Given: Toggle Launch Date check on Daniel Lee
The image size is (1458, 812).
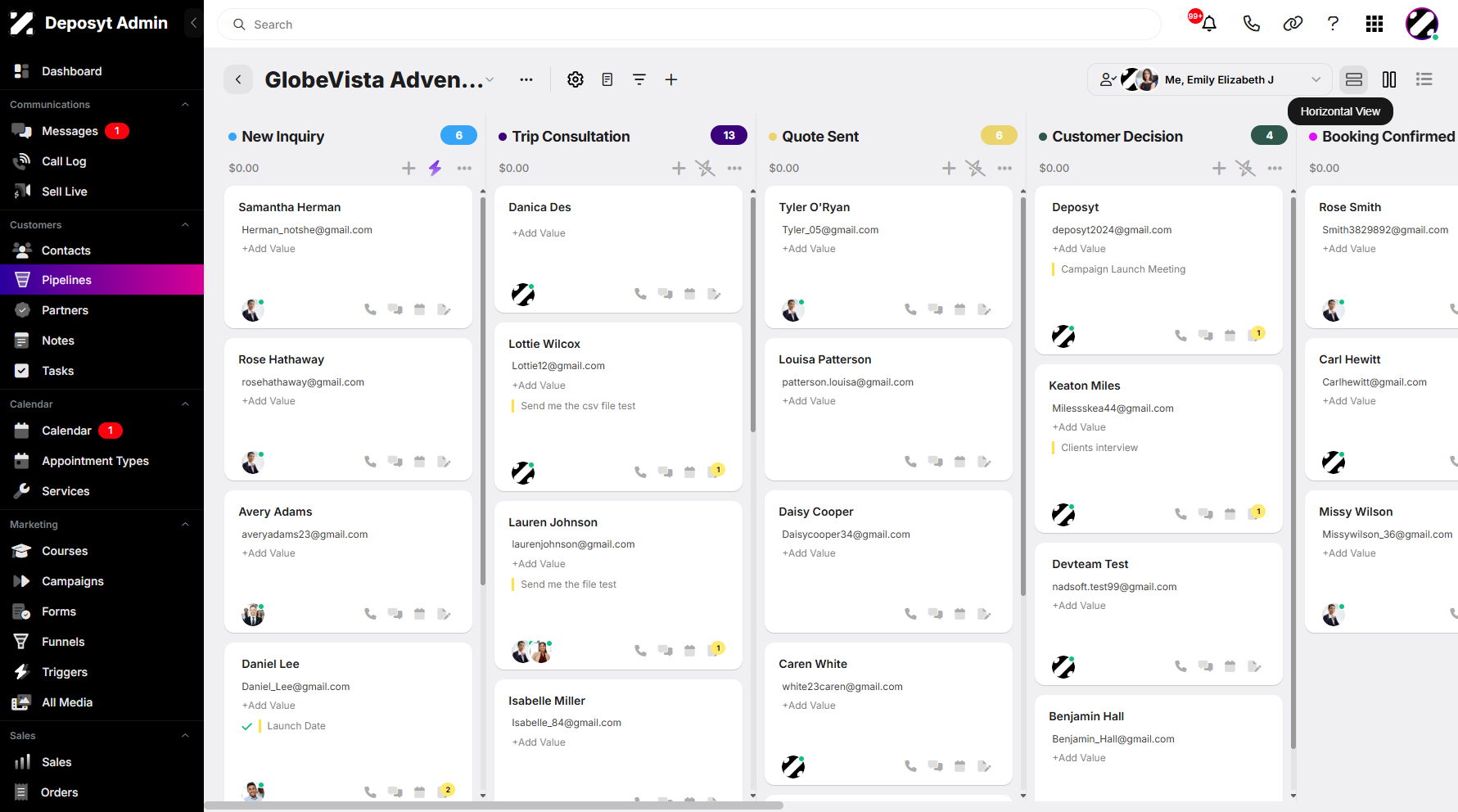Looking at the screenshot, I should (x=246, y=726).
